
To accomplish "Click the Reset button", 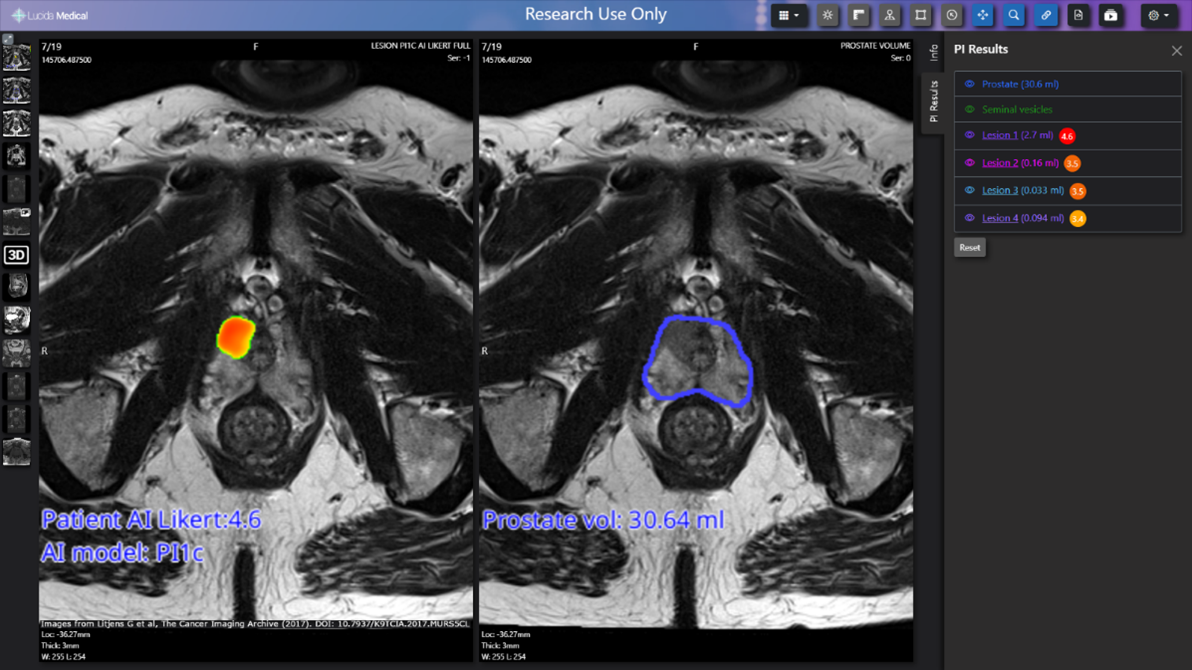I will click(969, 247).
